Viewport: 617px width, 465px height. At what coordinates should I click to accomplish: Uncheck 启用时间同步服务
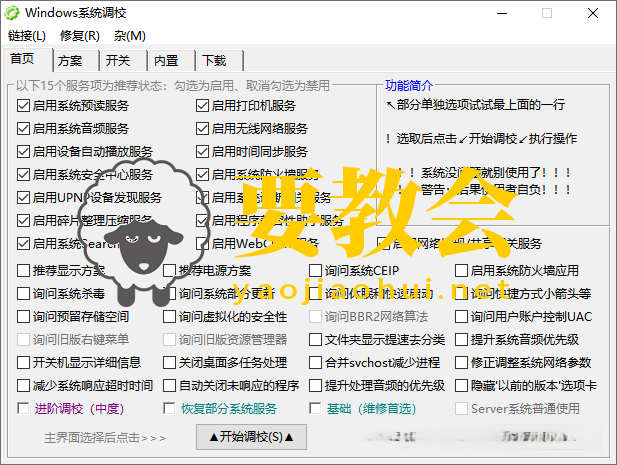click(x=202, y=151)
